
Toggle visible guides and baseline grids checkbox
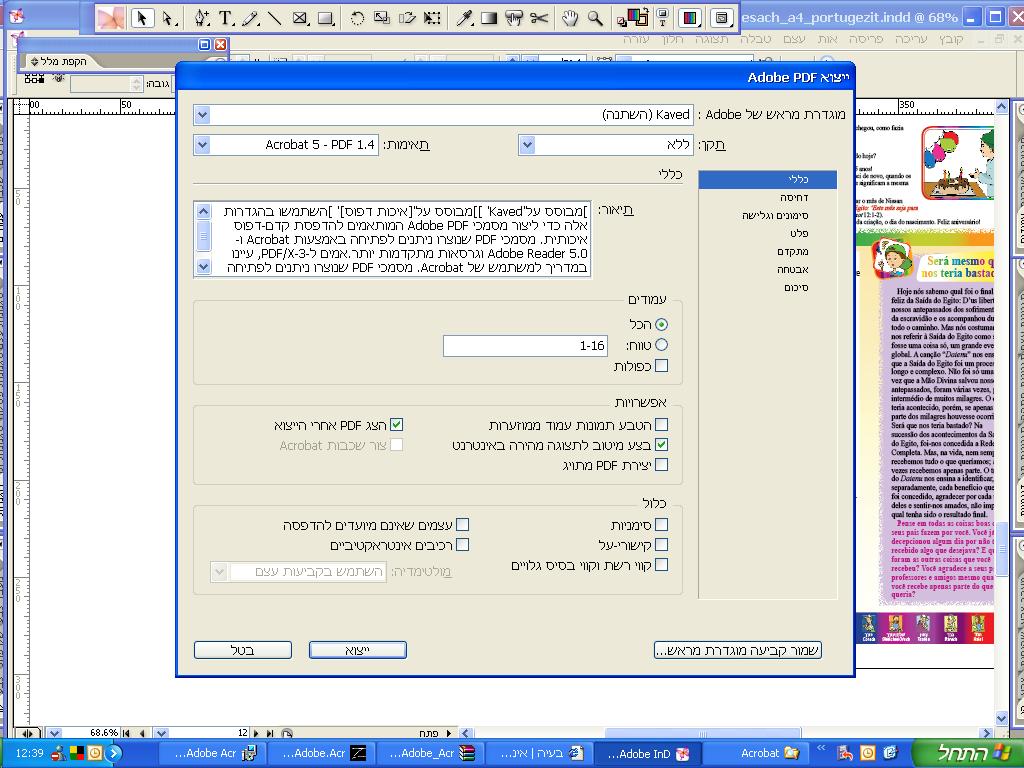pos(662,565)
